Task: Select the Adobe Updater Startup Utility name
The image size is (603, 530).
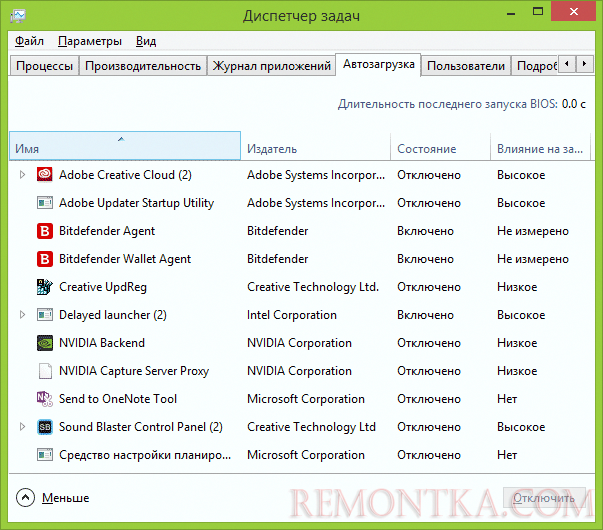Action: click(137, 203)
